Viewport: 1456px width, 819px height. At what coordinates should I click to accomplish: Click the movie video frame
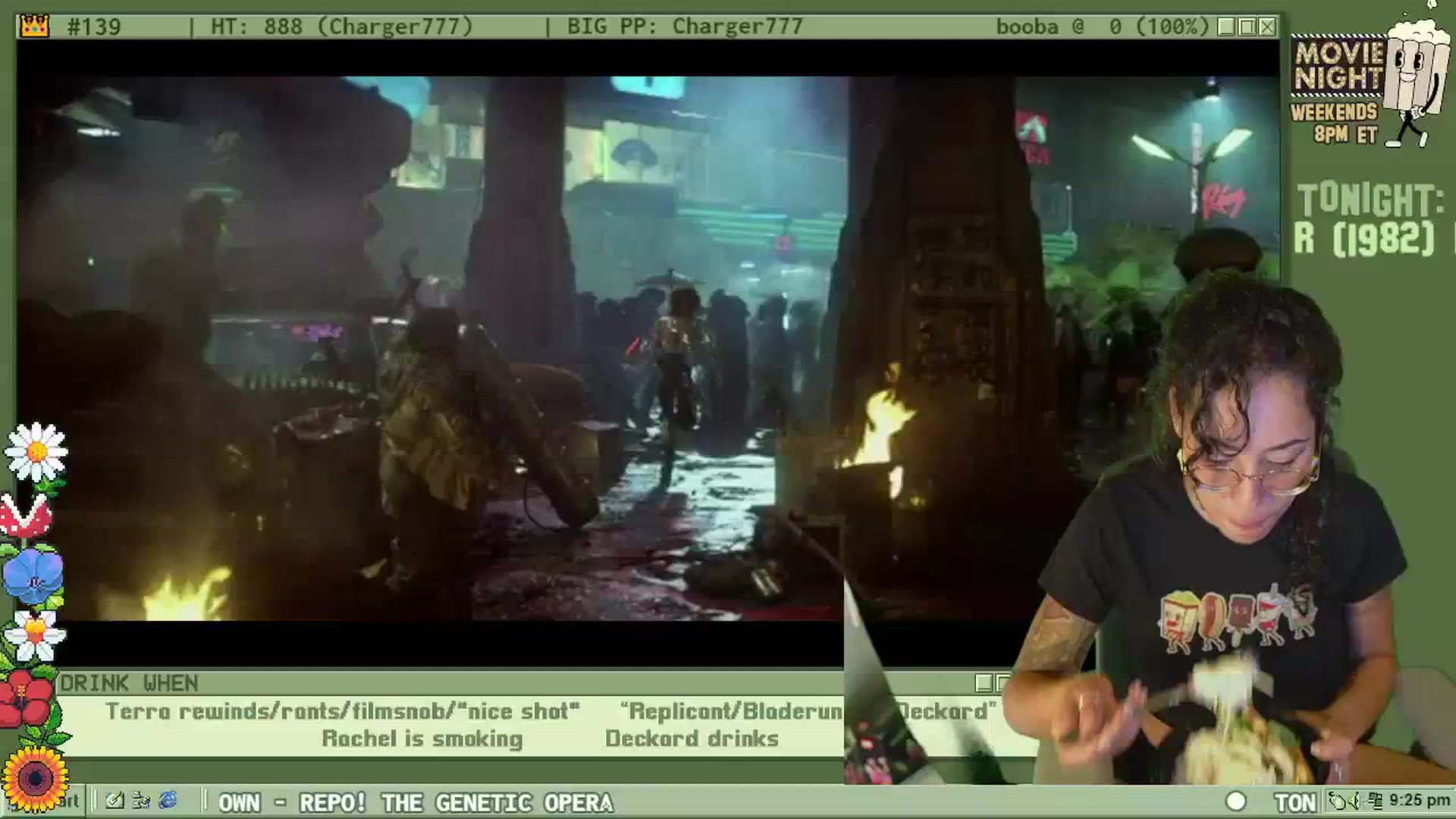point(647,348)
